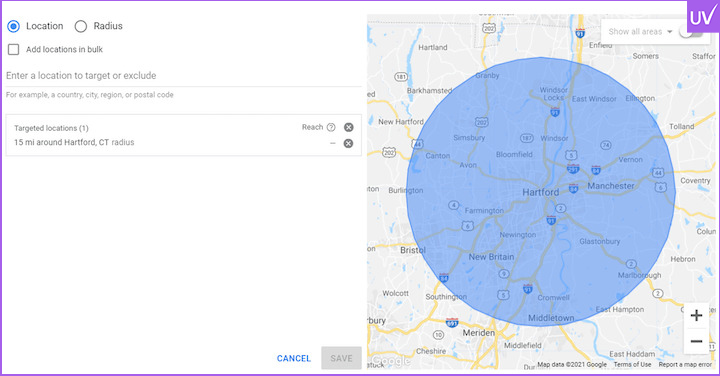
Task: Click the SAVE button
Action: [341, 358]
